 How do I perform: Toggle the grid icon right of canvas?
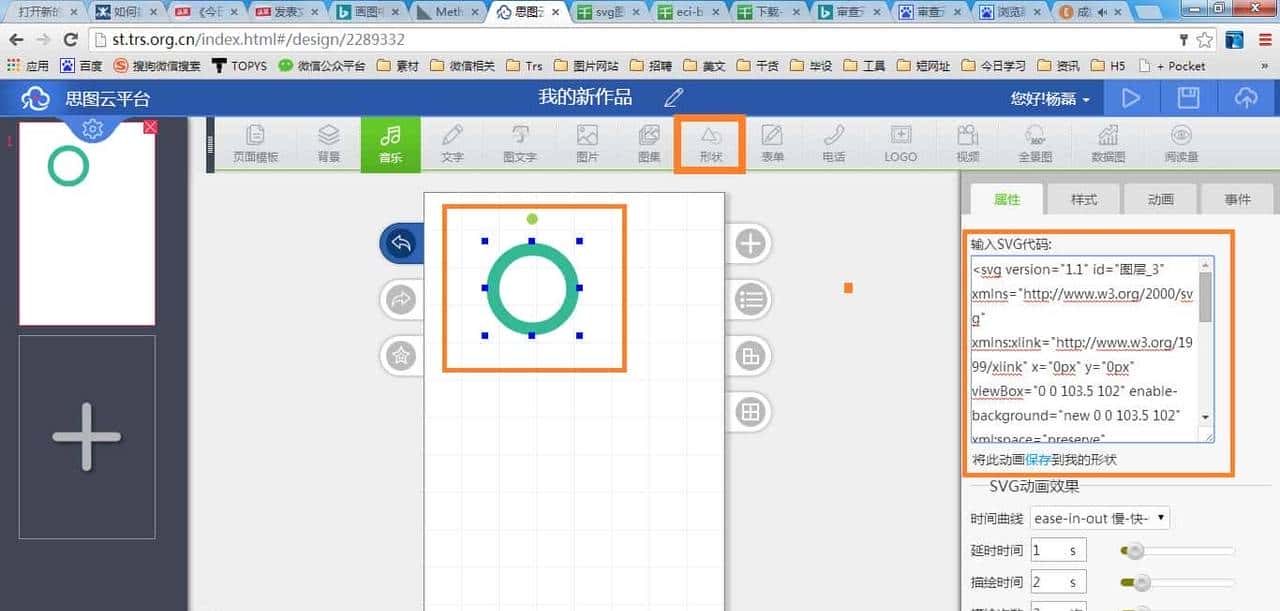click(750, 411)
